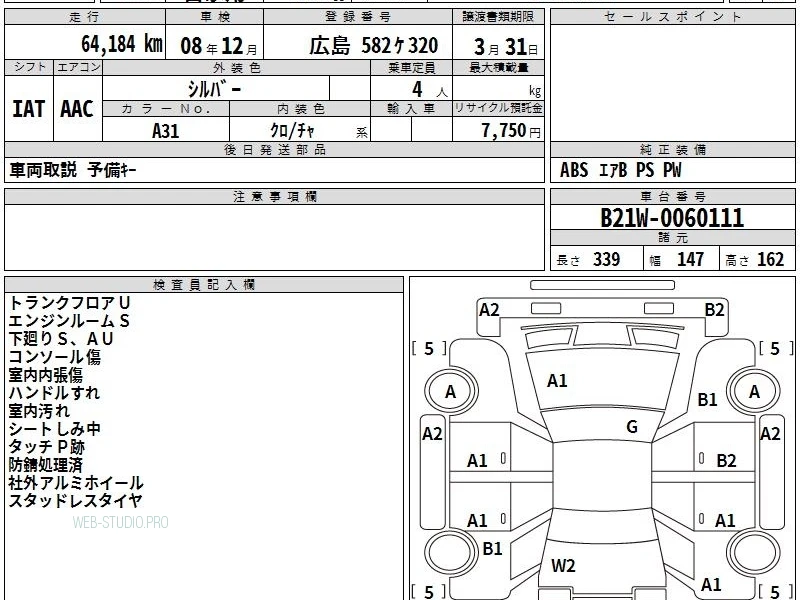Click the 諸元 header
The height and width of the screenshot is (600, 800).
673,237
